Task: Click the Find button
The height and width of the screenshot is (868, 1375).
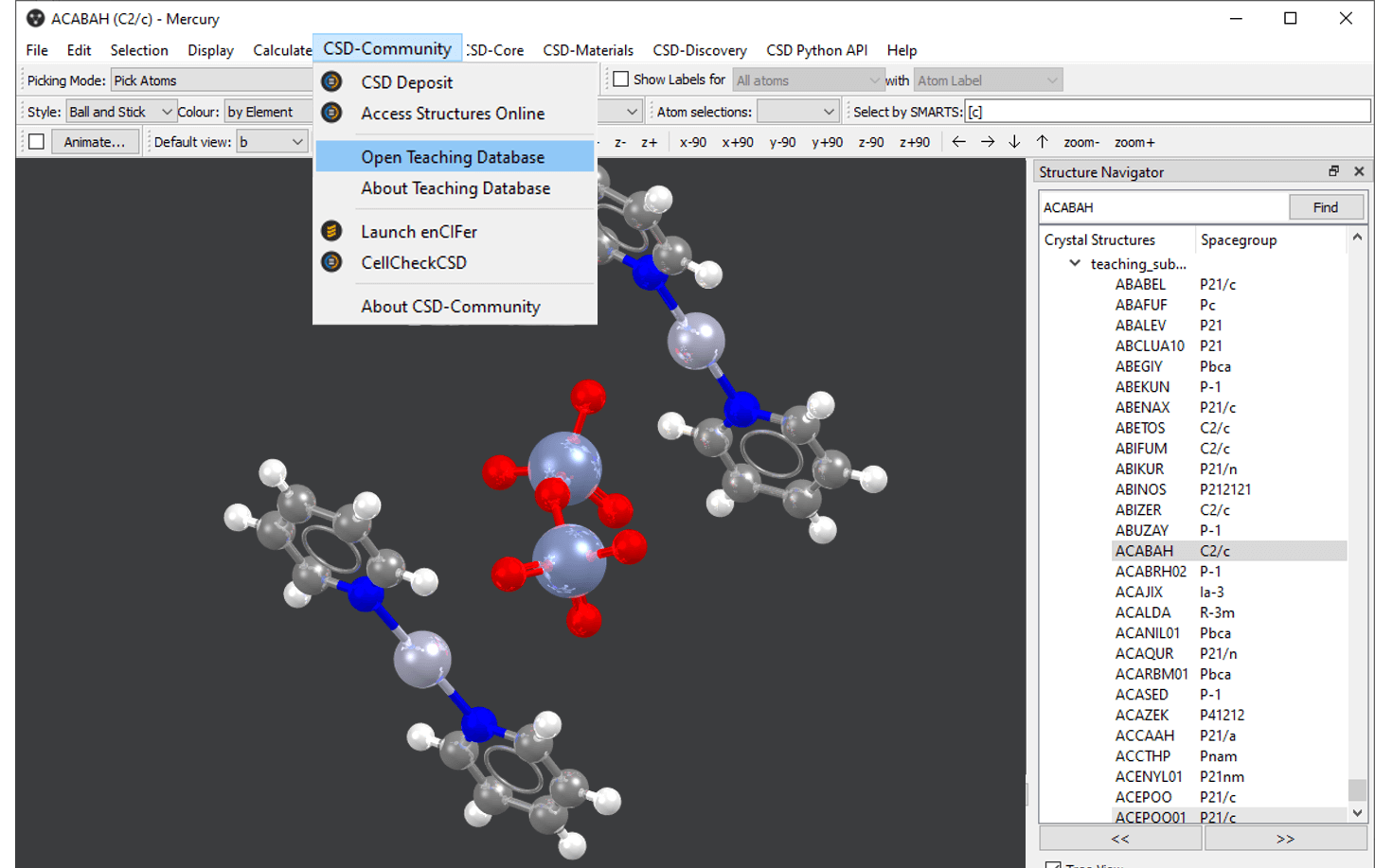Action: click(x=1326, y=206)
